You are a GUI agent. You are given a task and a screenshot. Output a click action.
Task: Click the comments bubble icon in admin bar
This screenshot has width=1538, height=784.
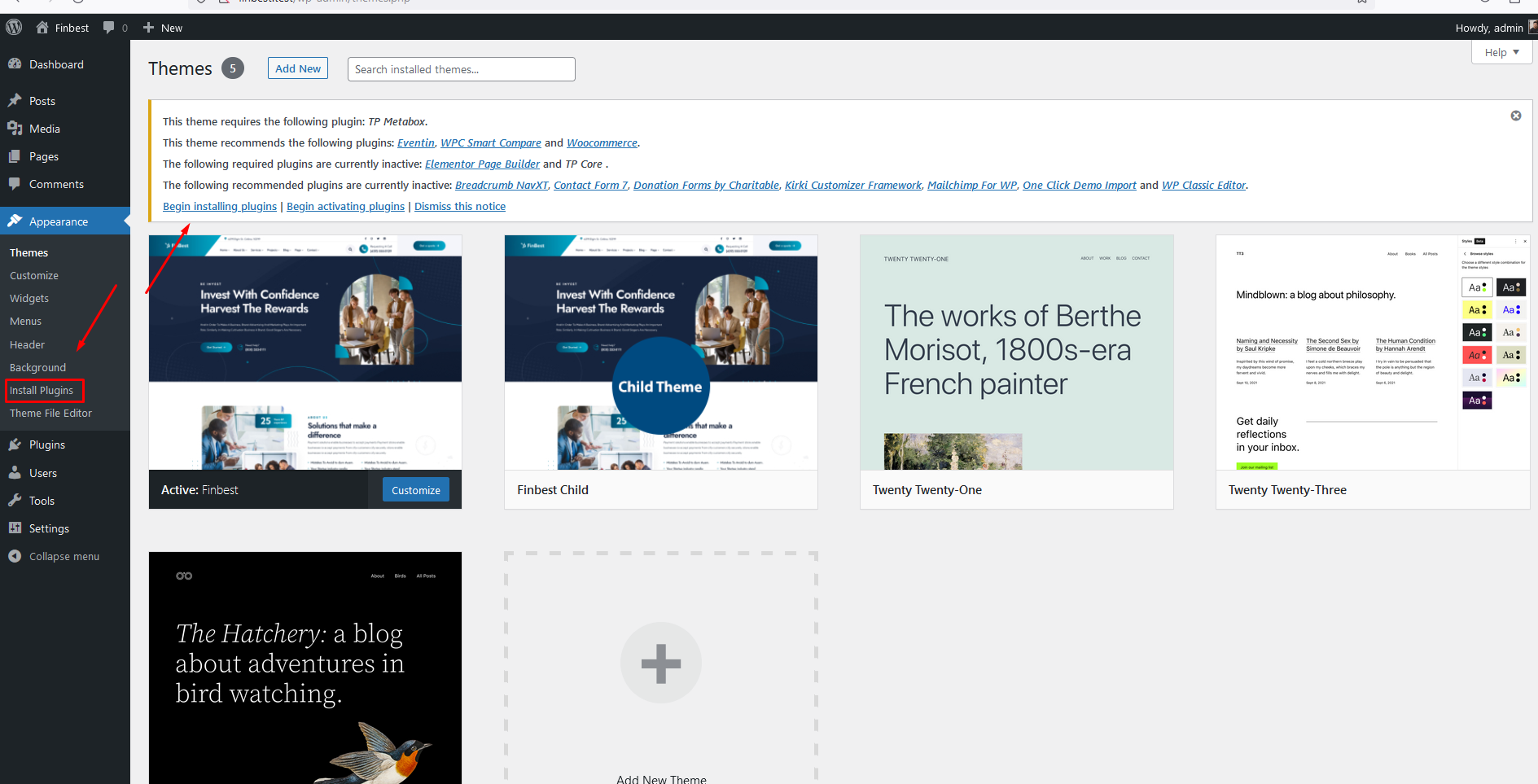coord(109,28)
